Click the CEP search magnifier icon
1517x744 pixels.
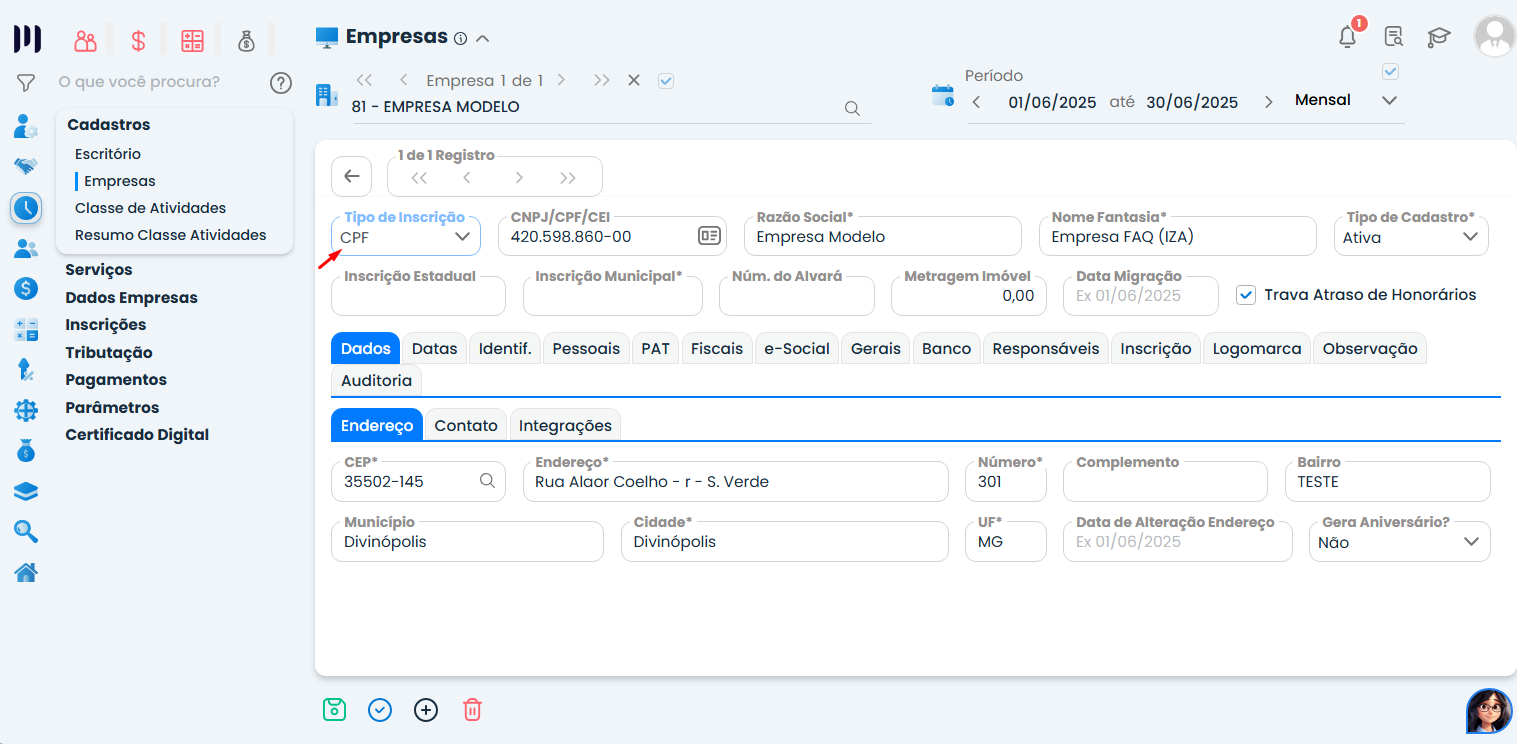pyautogui.click(x=487, y=481)
